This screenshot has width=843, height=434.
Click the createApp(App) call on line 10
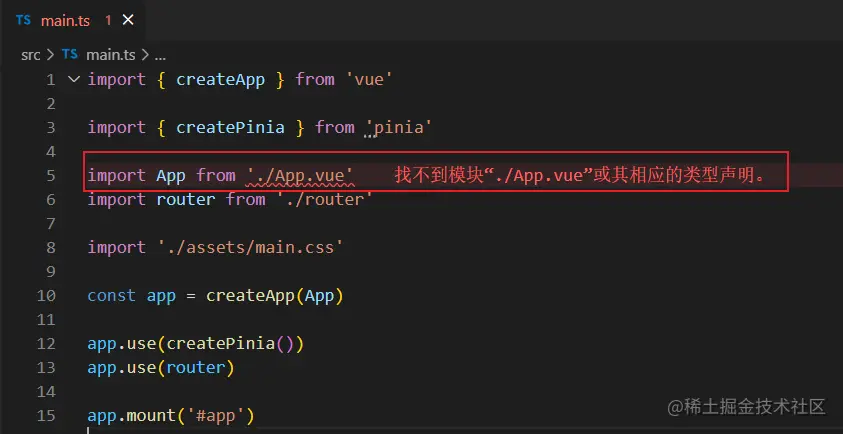[274, 296]
